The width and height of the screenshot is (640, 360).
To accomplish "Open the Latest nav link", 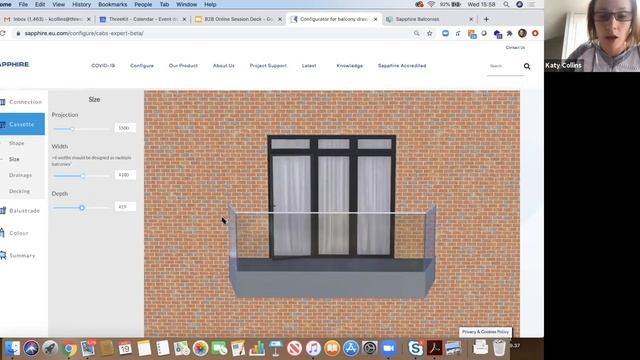I will click(309, 66).
